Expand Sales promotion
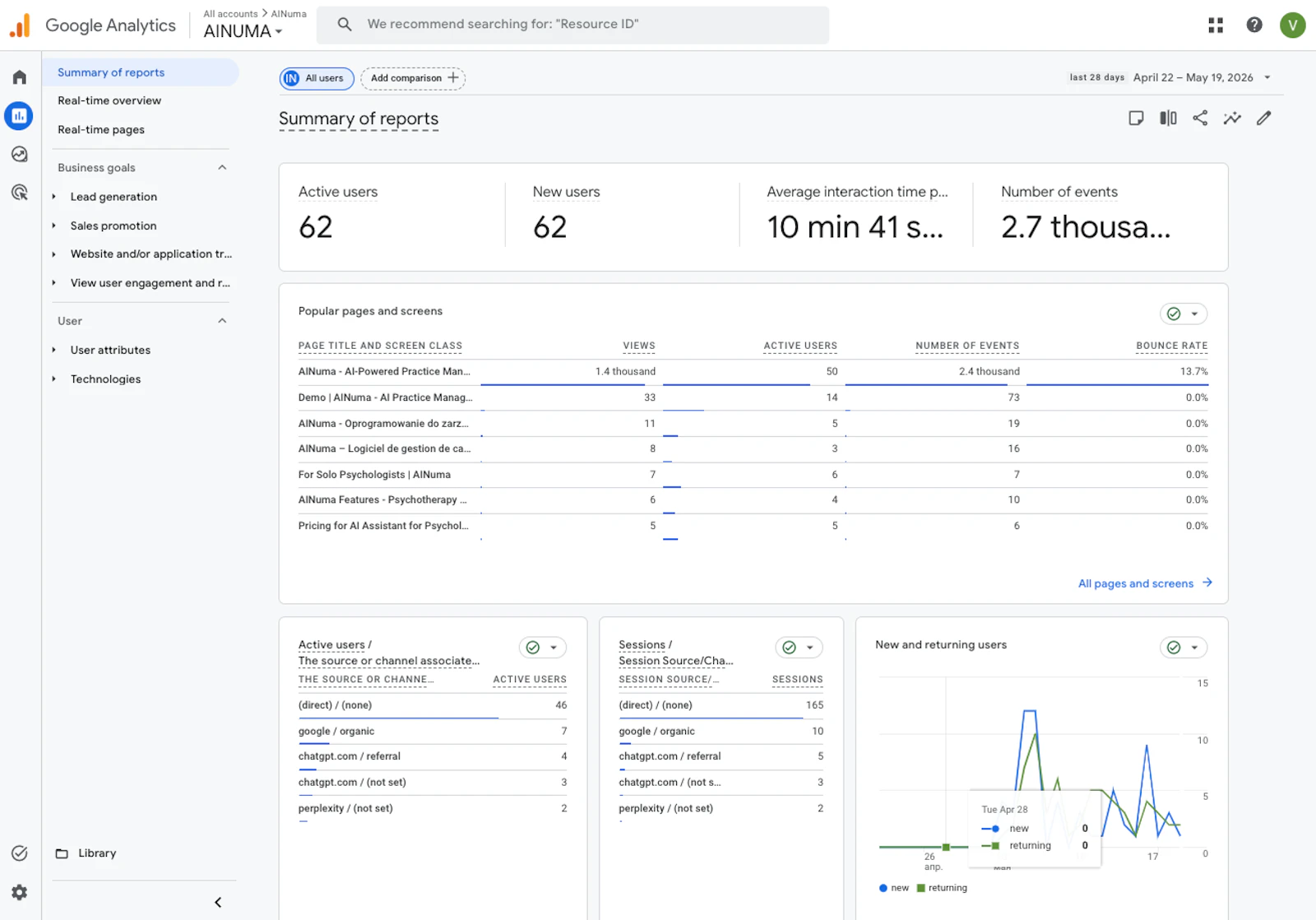The width and height of the screenshot is (1316, 920). (54, 225)
